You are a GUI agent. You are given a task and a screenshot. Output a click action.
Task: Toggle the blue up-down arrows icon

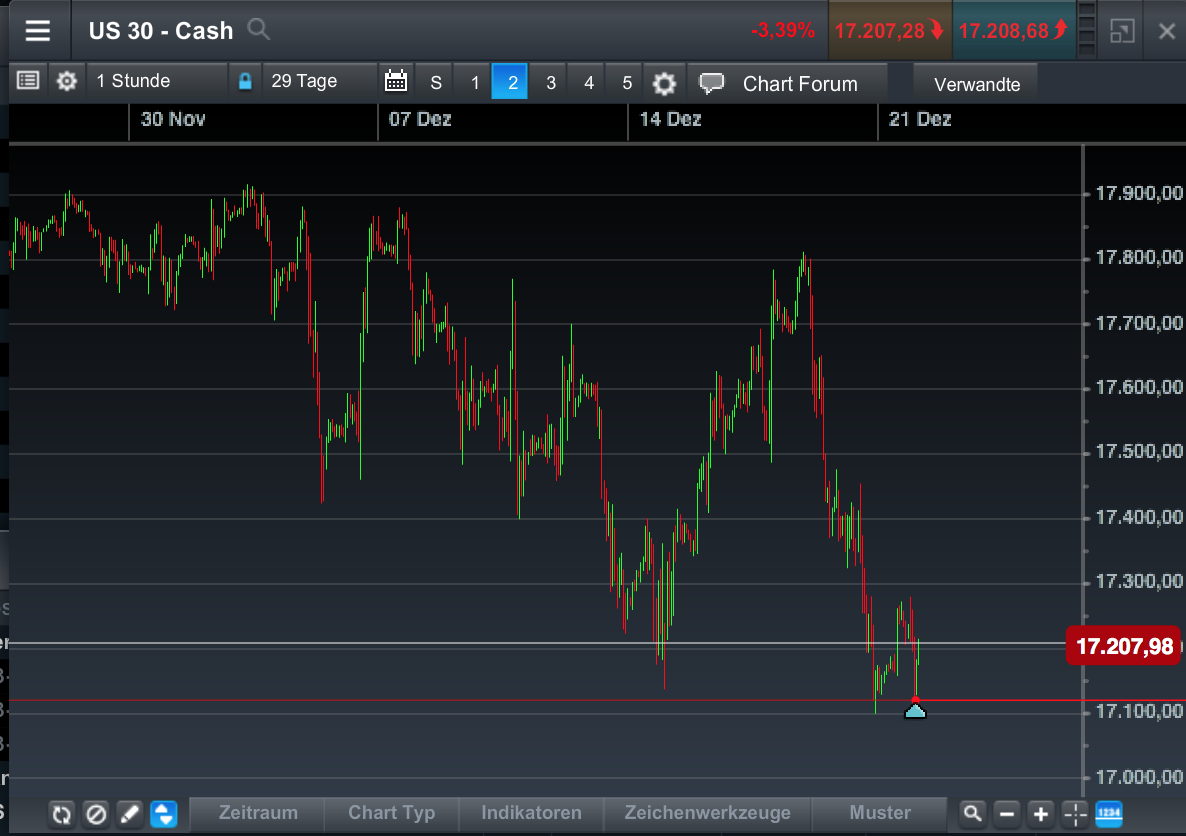[163, 814]
